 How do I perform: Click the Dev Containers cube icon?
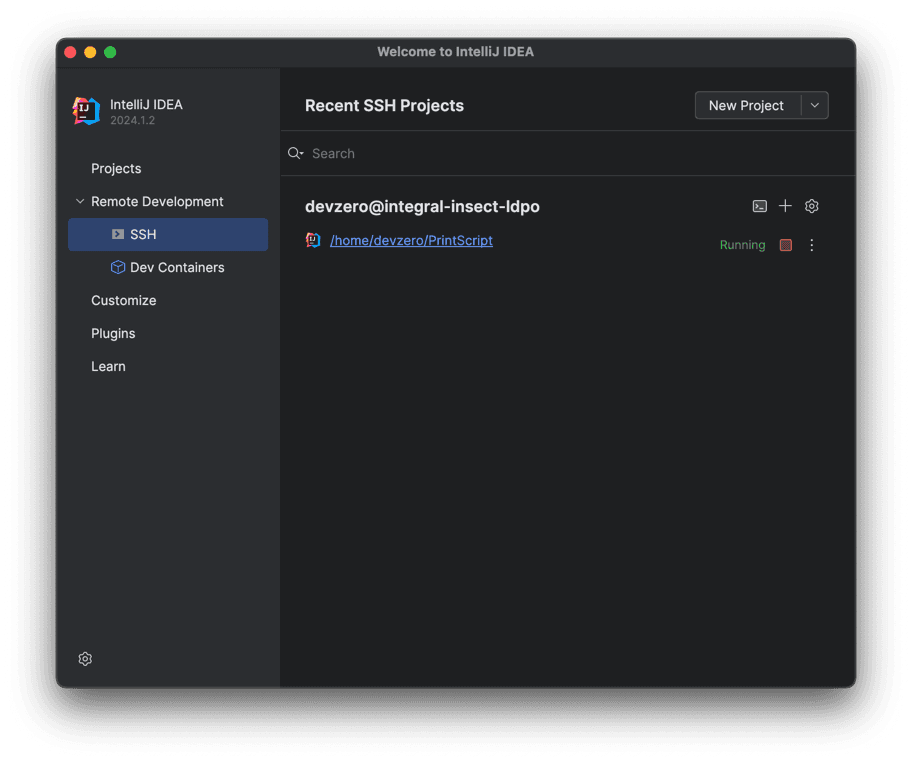click(117, 267)
